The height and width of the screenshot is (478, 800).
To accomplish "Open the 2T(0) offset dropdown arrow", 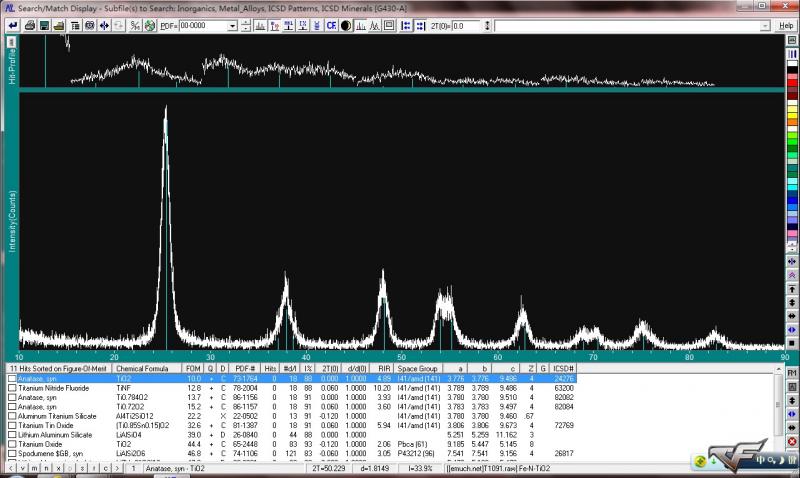I will coord(489,26).
